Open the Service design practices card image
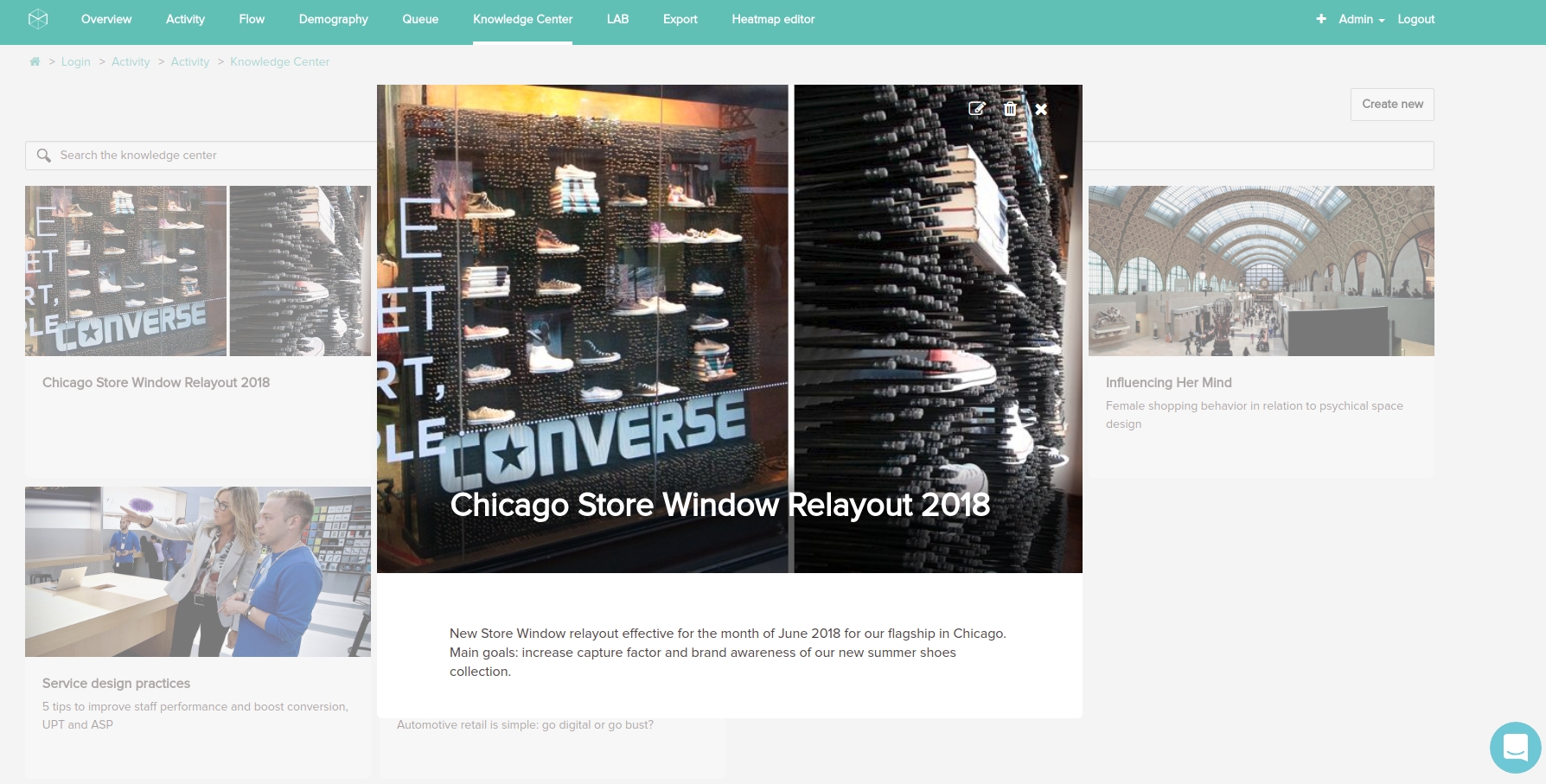1546x784 pixels. click(x=198, y=571)
